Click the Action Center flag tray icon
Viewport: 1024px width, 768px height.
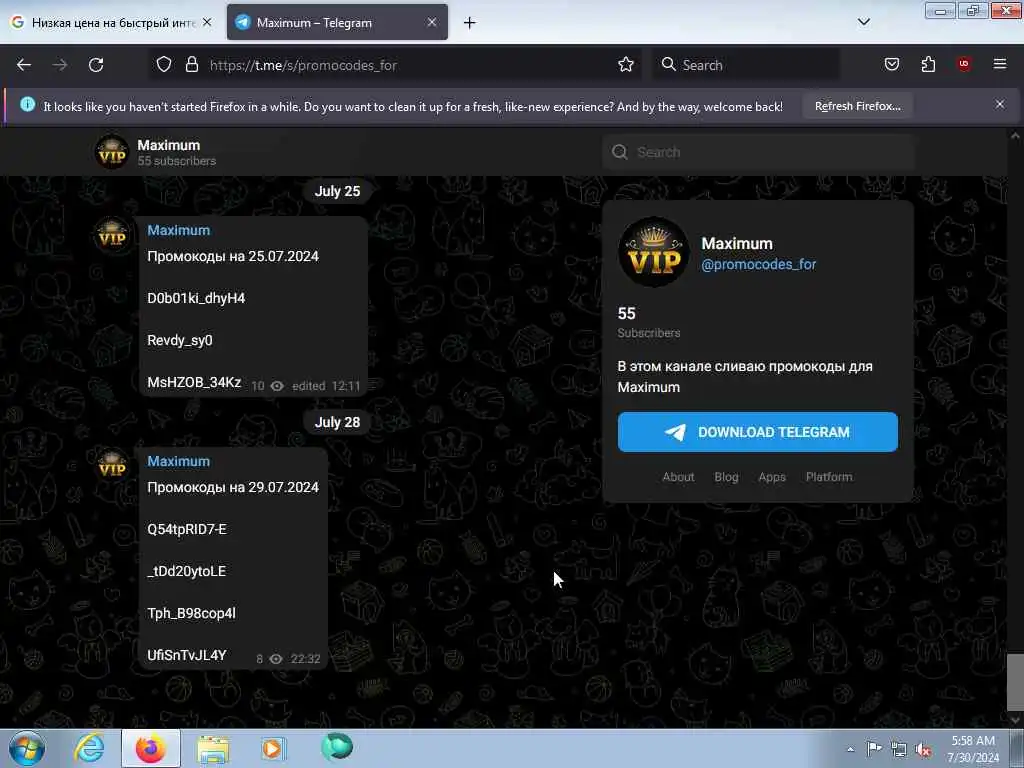point(874,749)
